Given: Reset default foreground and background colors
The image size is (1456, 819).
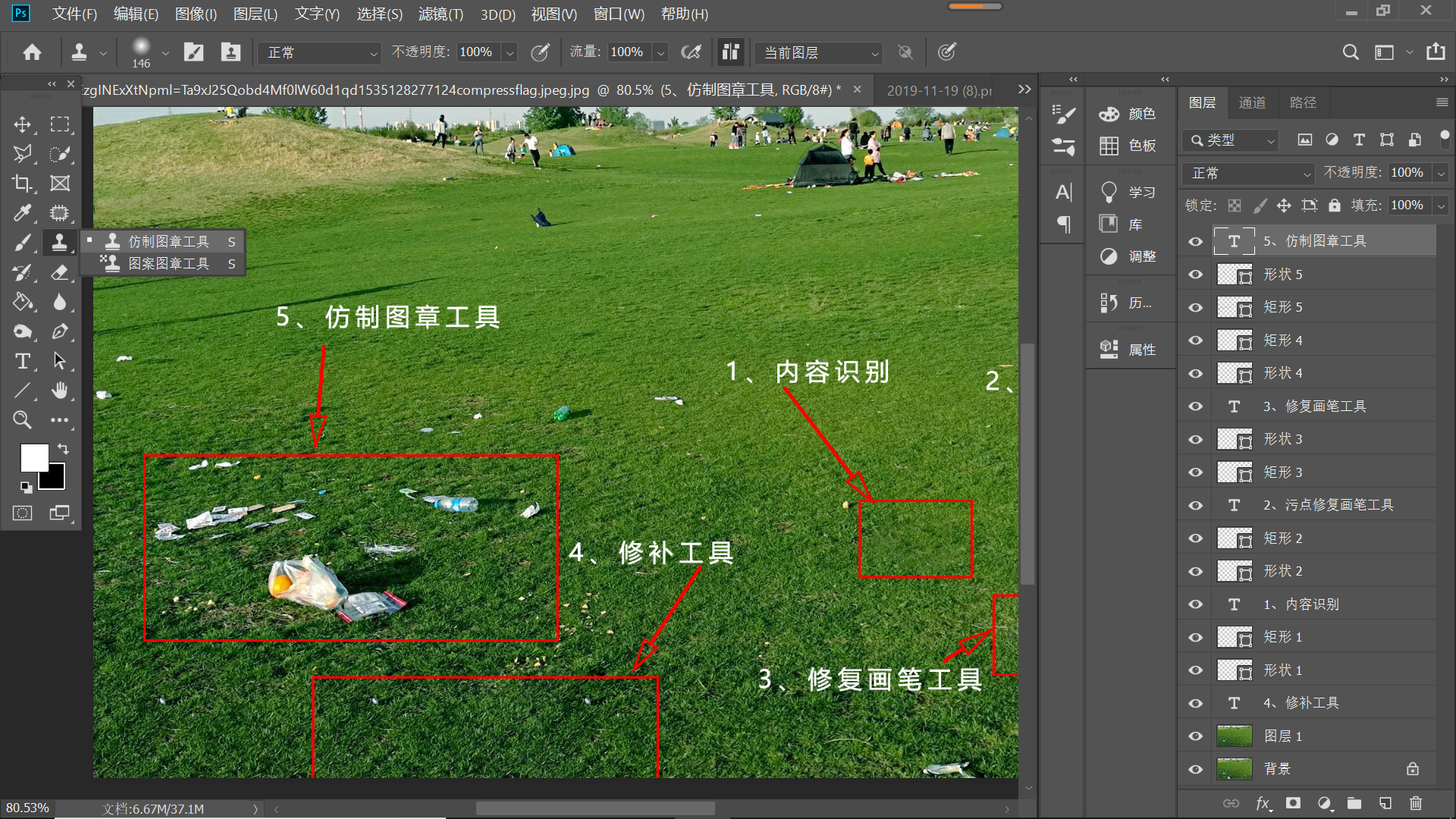Looking at the screenshot, I should click(27, 488).
